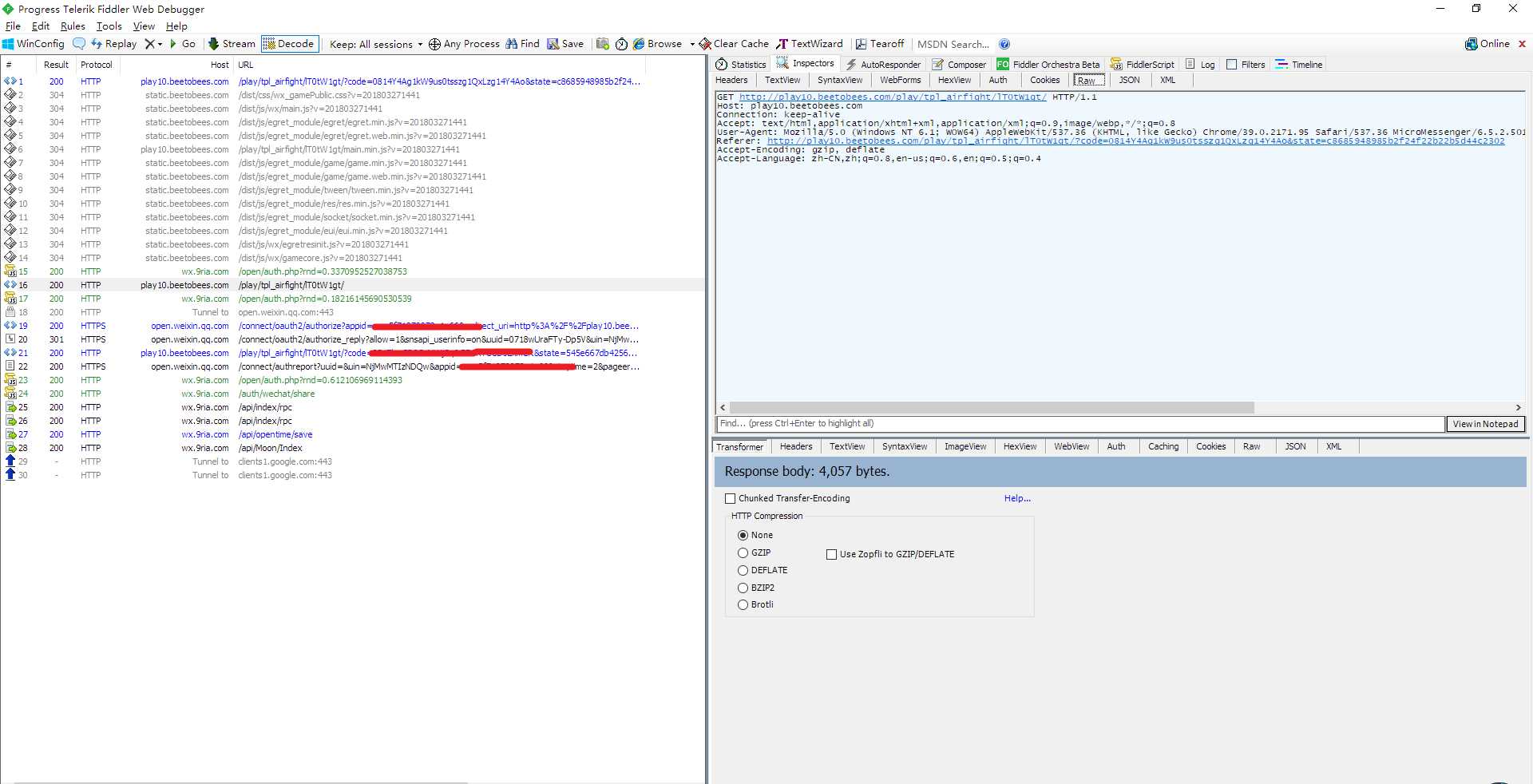Screen dimensions: 1533x784
Task: Click View in Notepad button
Action: click(1485, 424)
